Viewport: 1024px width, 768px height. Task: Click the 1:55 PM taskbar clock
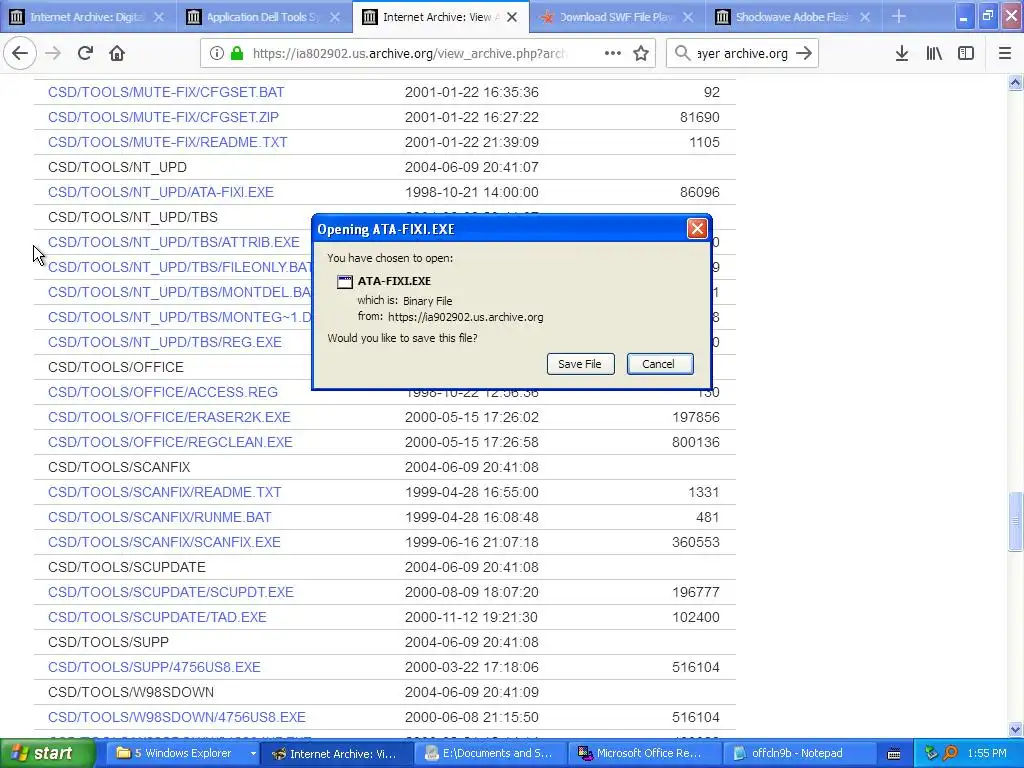[987, 753]
